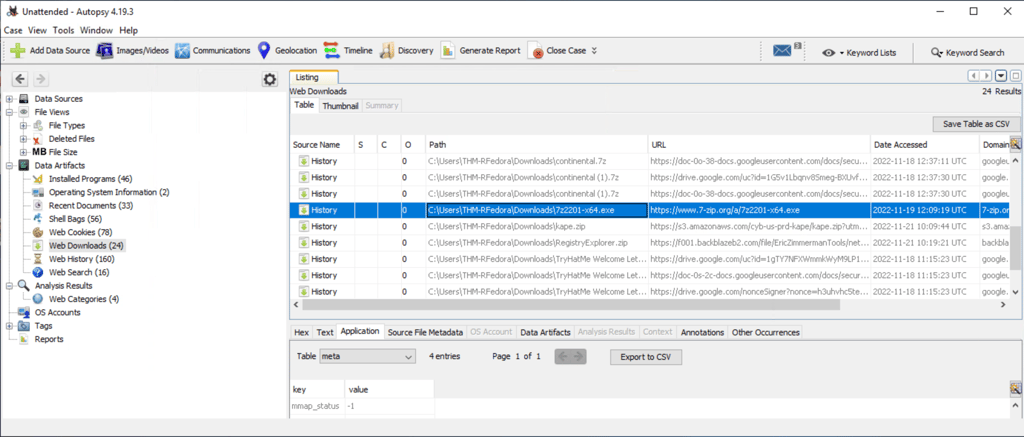Select the Installed Programs (46) node
The height and width of the screenshot is (437, 1024).
(x=90, y=179)
